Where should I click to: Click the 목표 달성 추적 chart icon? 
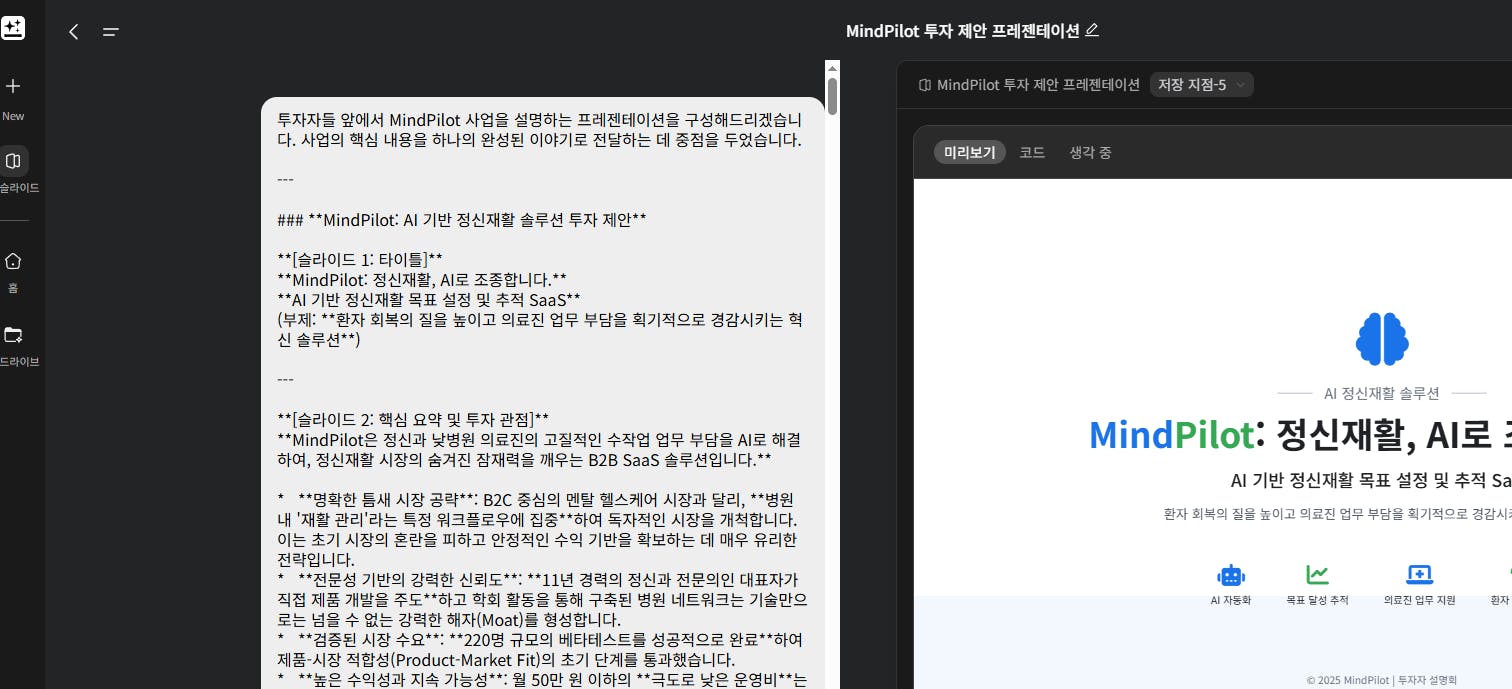[1318, 575]
